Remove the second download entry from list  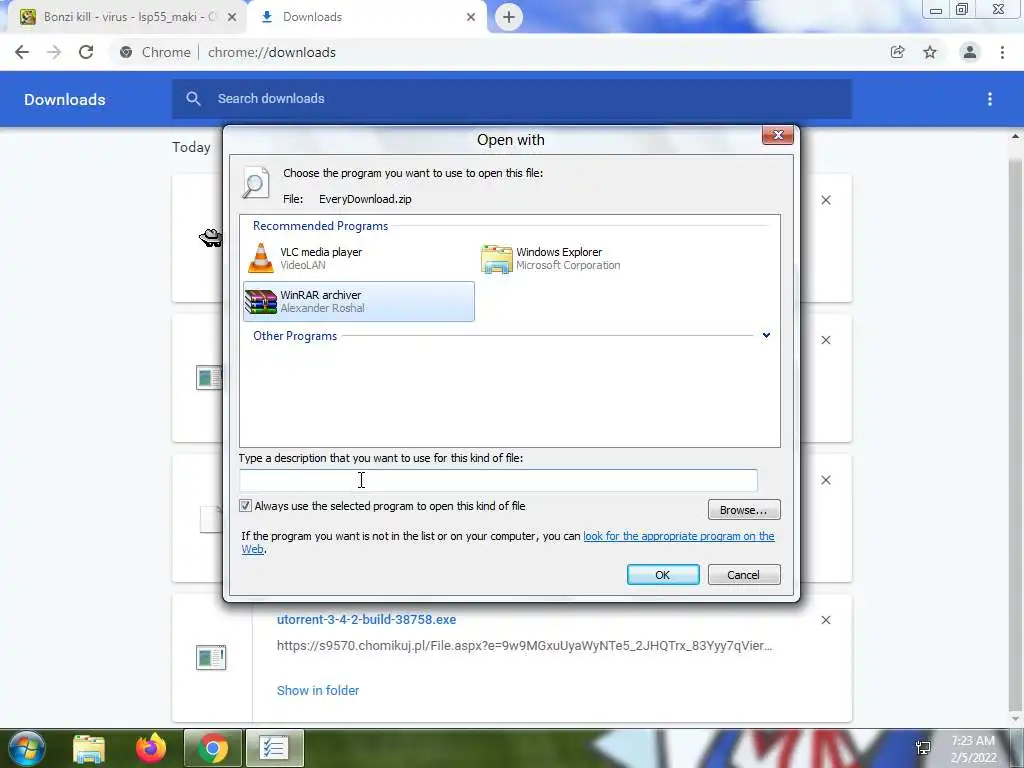pos(826,340)
